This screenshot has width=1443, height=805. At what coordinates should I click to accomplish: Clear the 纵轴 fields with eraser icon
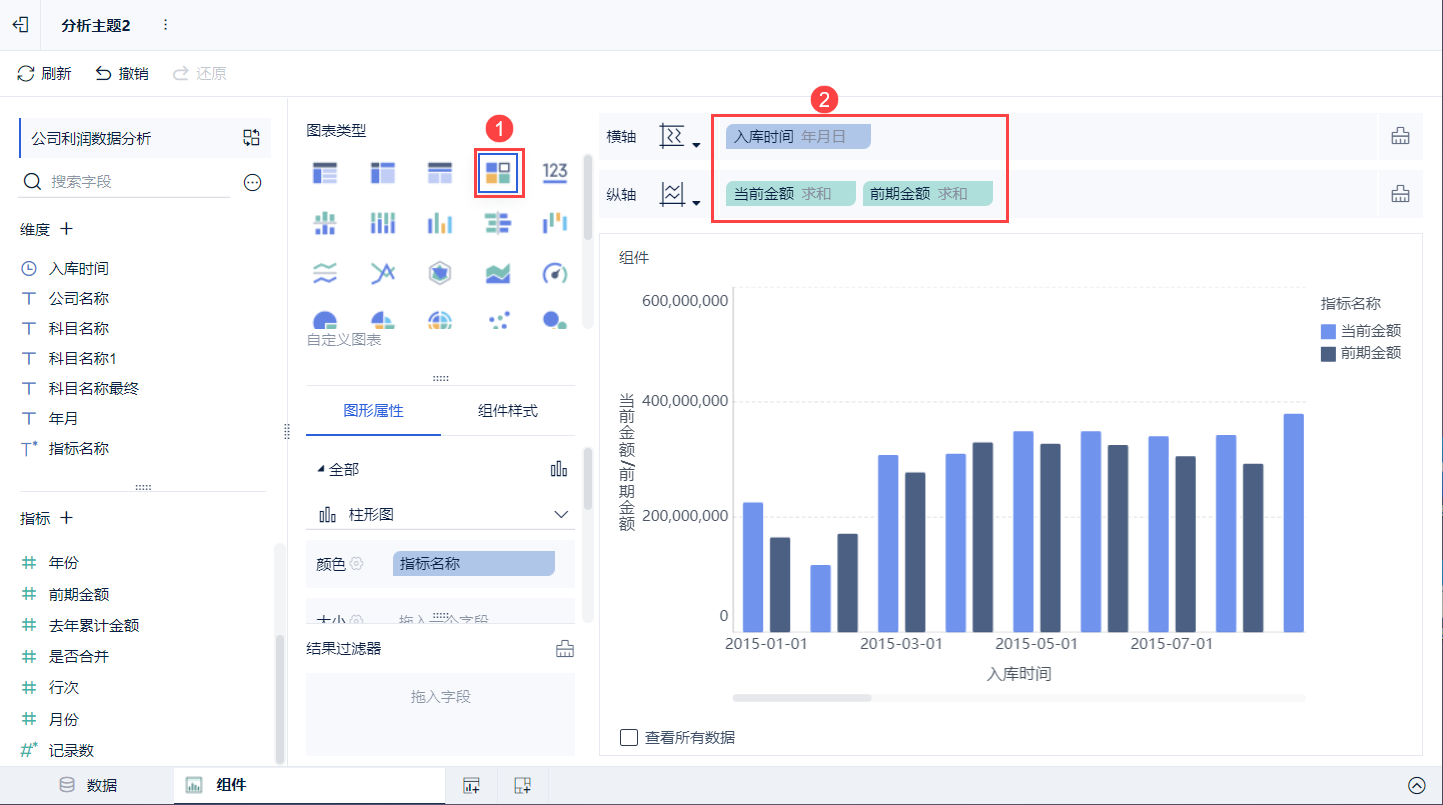[x=1400, y=194]
